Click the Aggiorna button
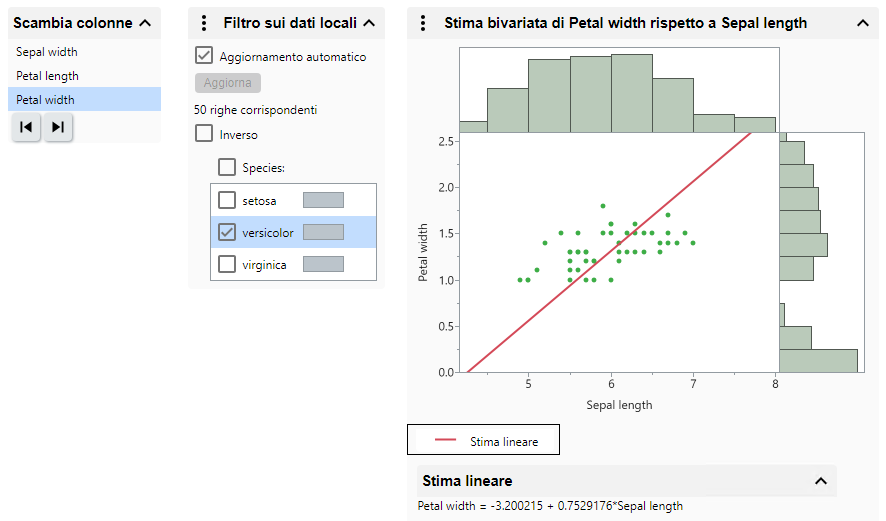The width and height of the screenshot is (886, 521). 227,83
